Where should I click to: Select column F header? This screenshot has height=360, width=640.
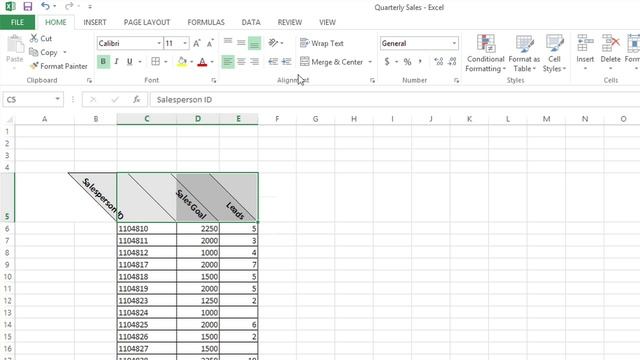coord(277,119)
